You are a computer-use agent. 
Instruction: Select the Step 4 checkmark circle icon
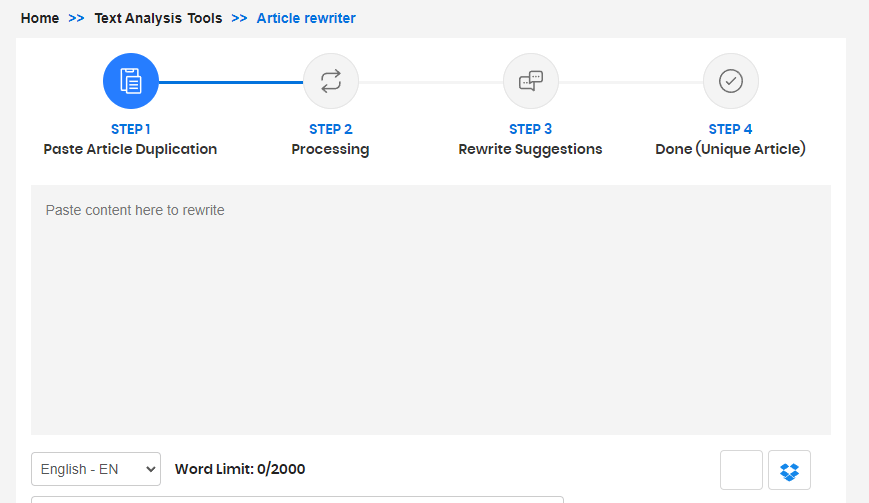pos(731,81)
